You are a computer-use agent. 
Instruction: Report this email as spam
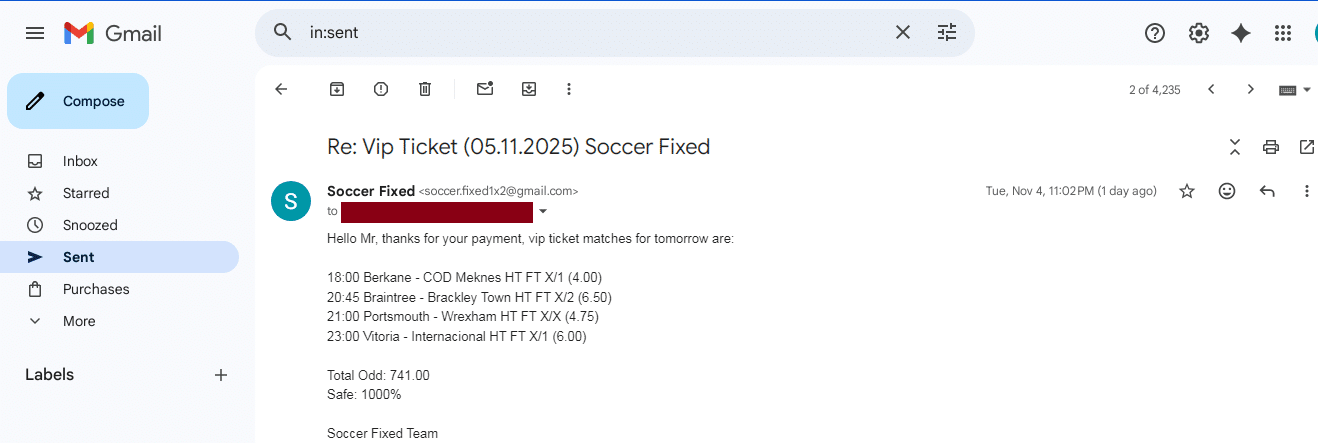pyautogui.click(x=381, y=89)
